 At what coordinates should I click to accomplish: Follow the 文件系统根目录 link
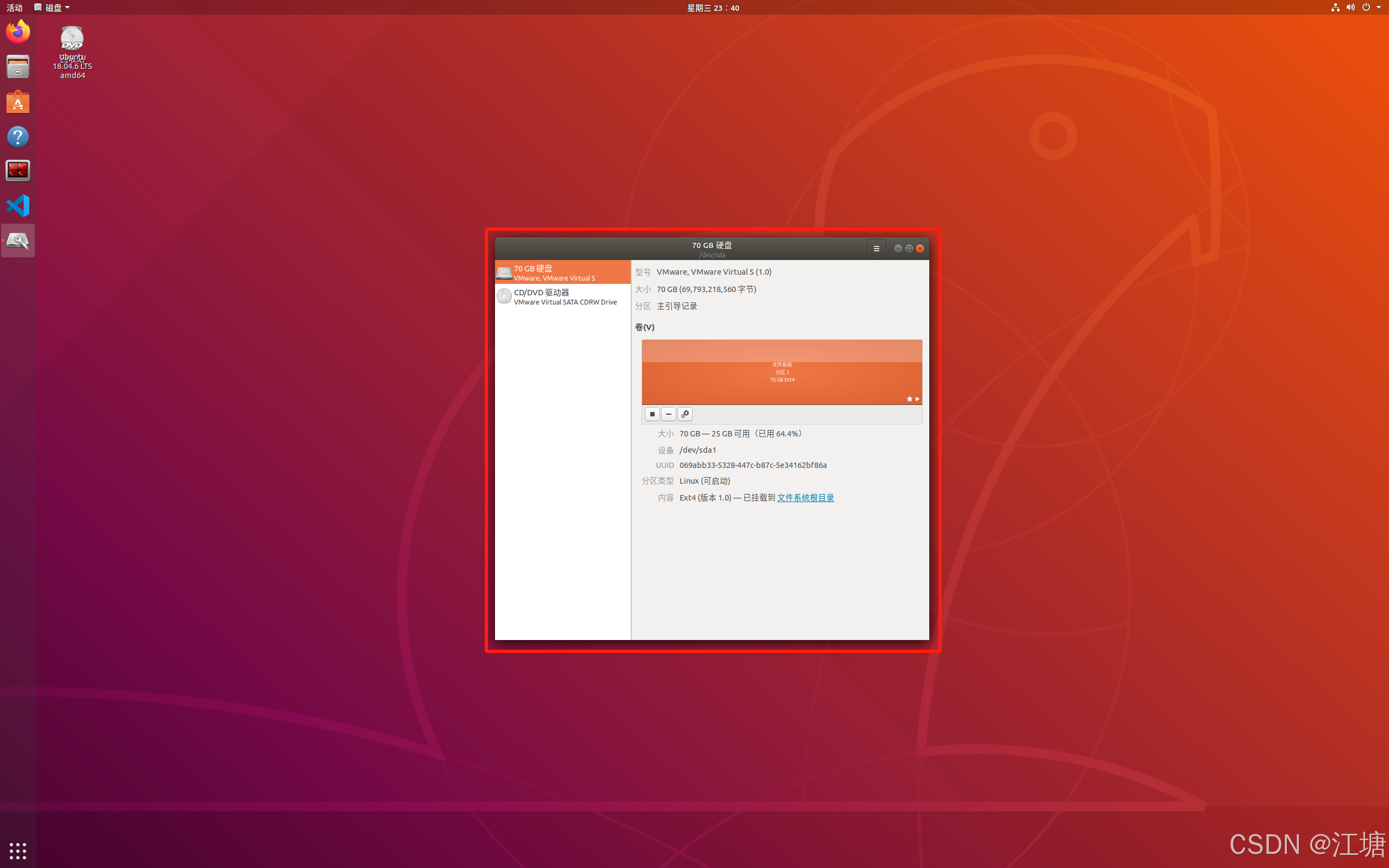pos(805,498)
